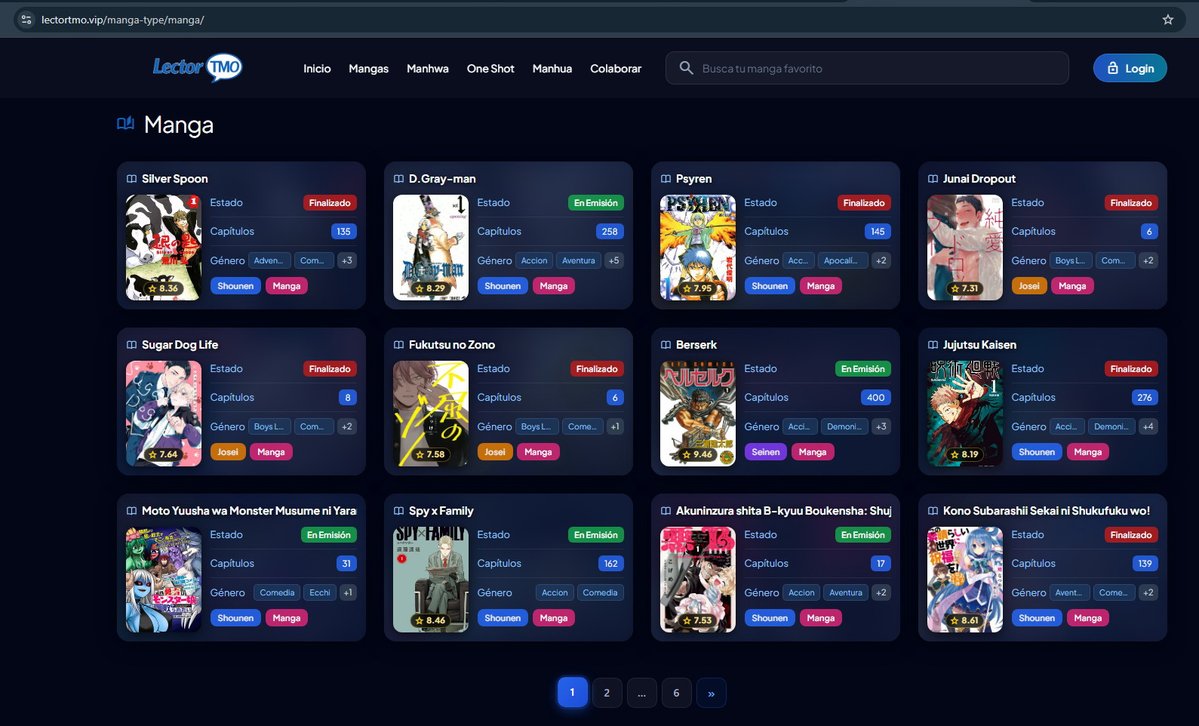Screen dimensions: 1199x726
Task: Open the Manhwa section from the navigation bar
Action: 427,68
